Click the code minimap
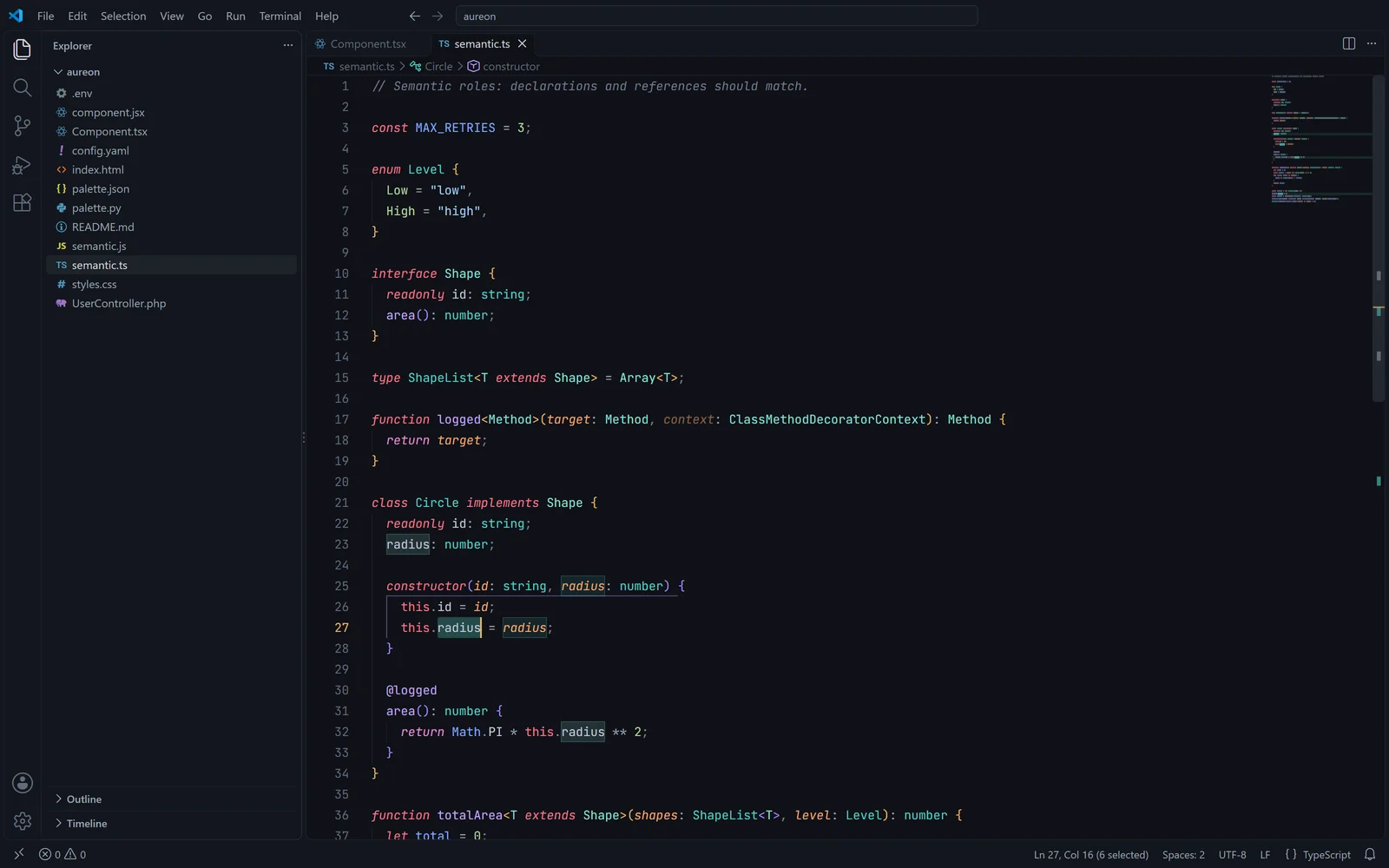This screenshot has height=868, width=1389. 1321,139
